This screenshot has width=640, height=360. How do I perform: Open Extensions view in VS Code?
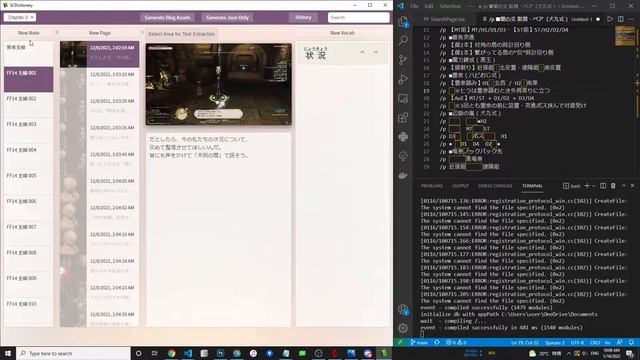(403, 118)
